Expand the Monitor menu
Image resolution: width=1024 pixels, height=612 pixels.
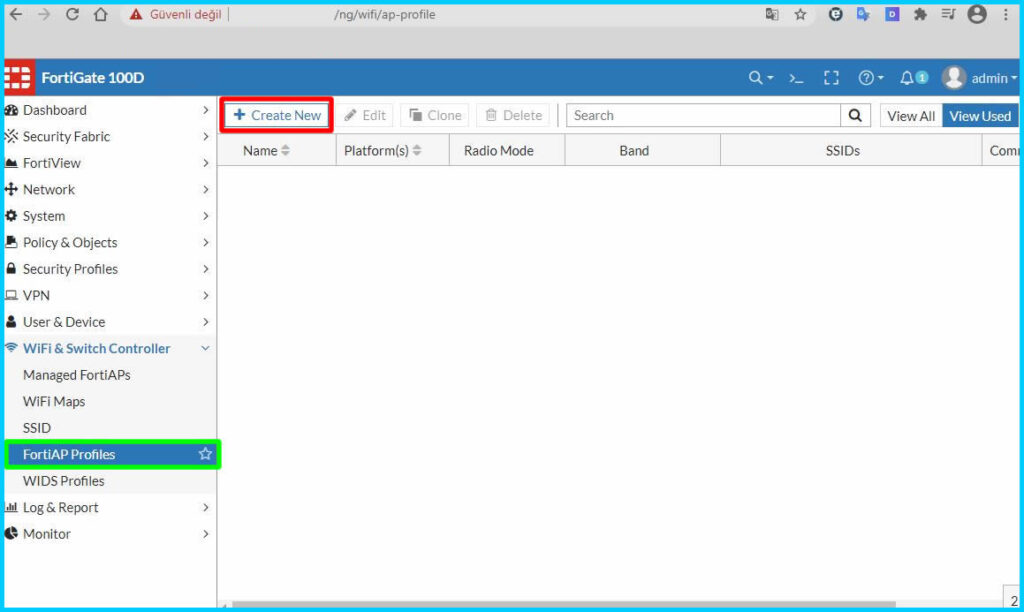pos(110,534)
